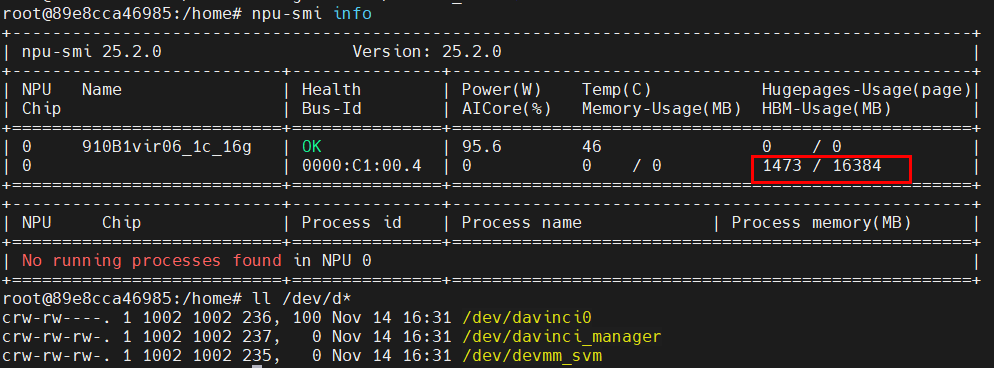
Task: Click the 'Bus-Id' column header
Action: [332, 108]
